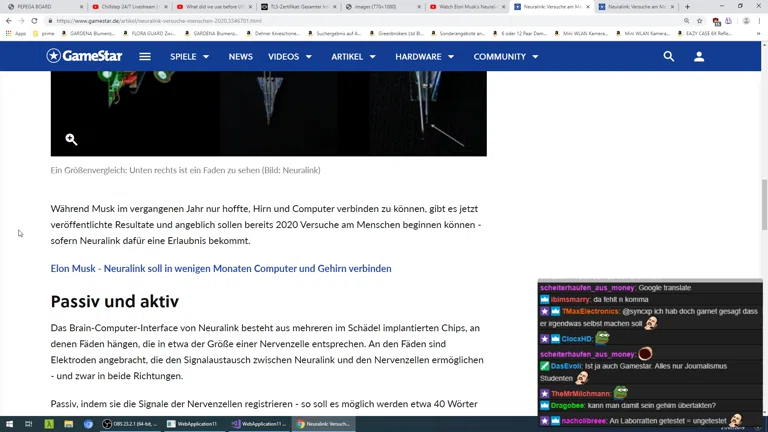
Task: Switch to the PEPEGA BOARD tab
Action: pos(44,7)
